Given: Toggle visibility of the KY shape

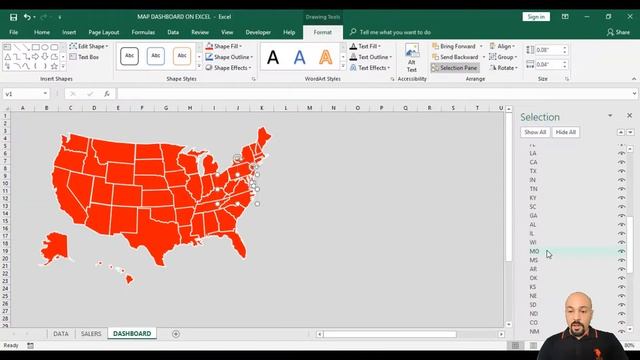Looking at the screenshot, I should point(621,198).
